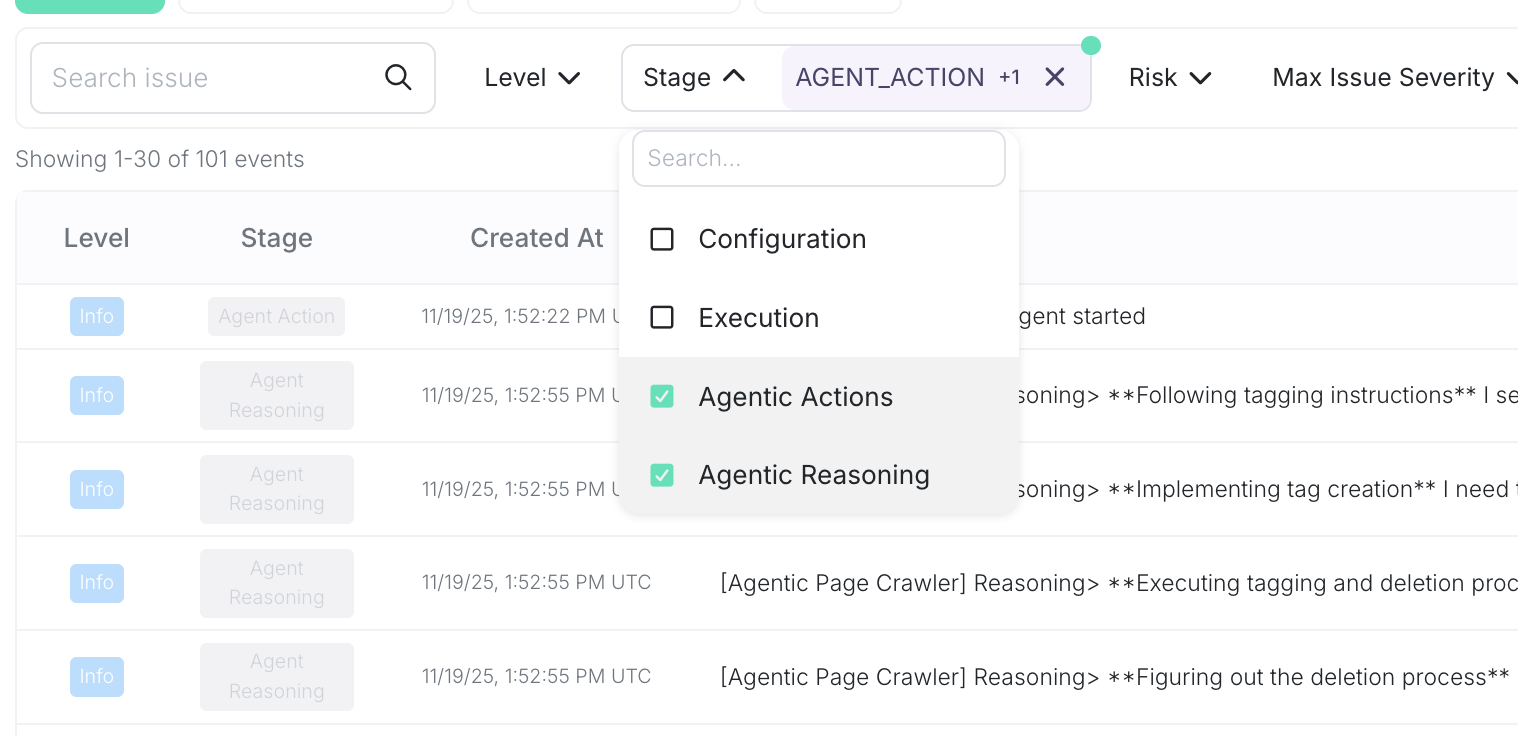The image size is (1518, 736).
Task: Click the Agent Reasoning badge on second row
Action: [x=276, y=395]
